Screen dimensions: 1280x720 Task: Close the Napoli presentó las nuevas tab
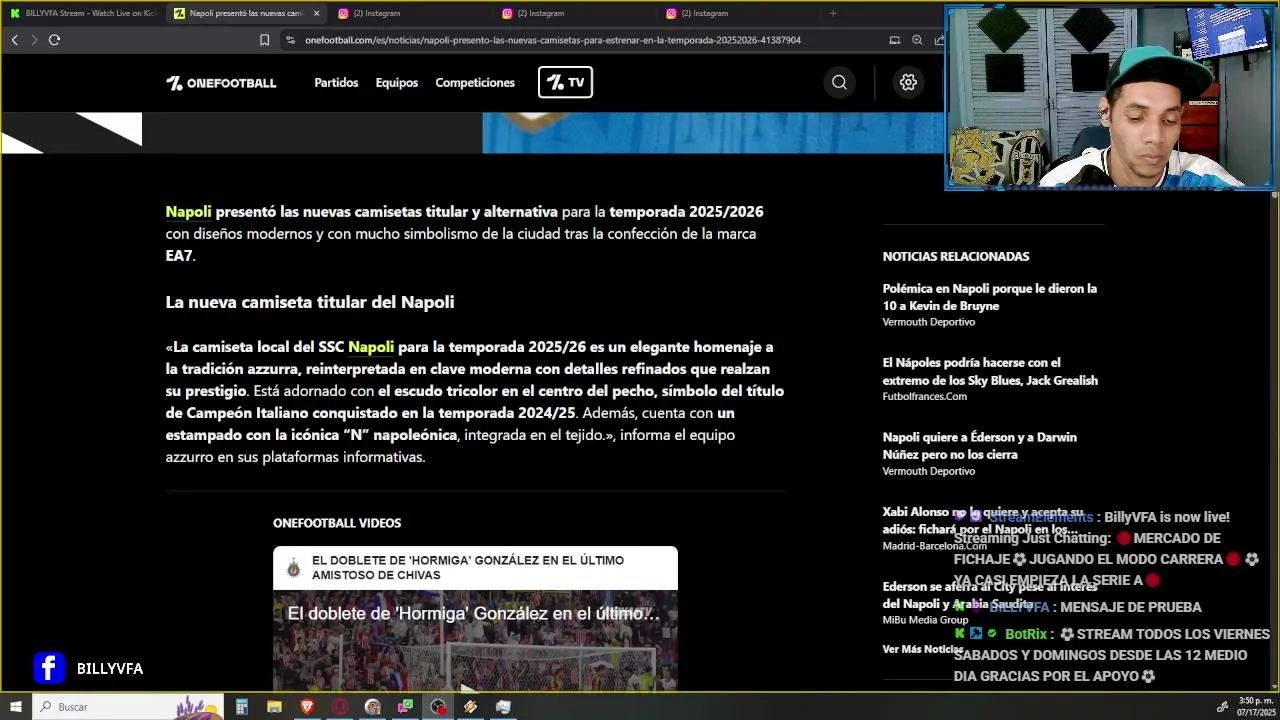click(x=316, y=13)
